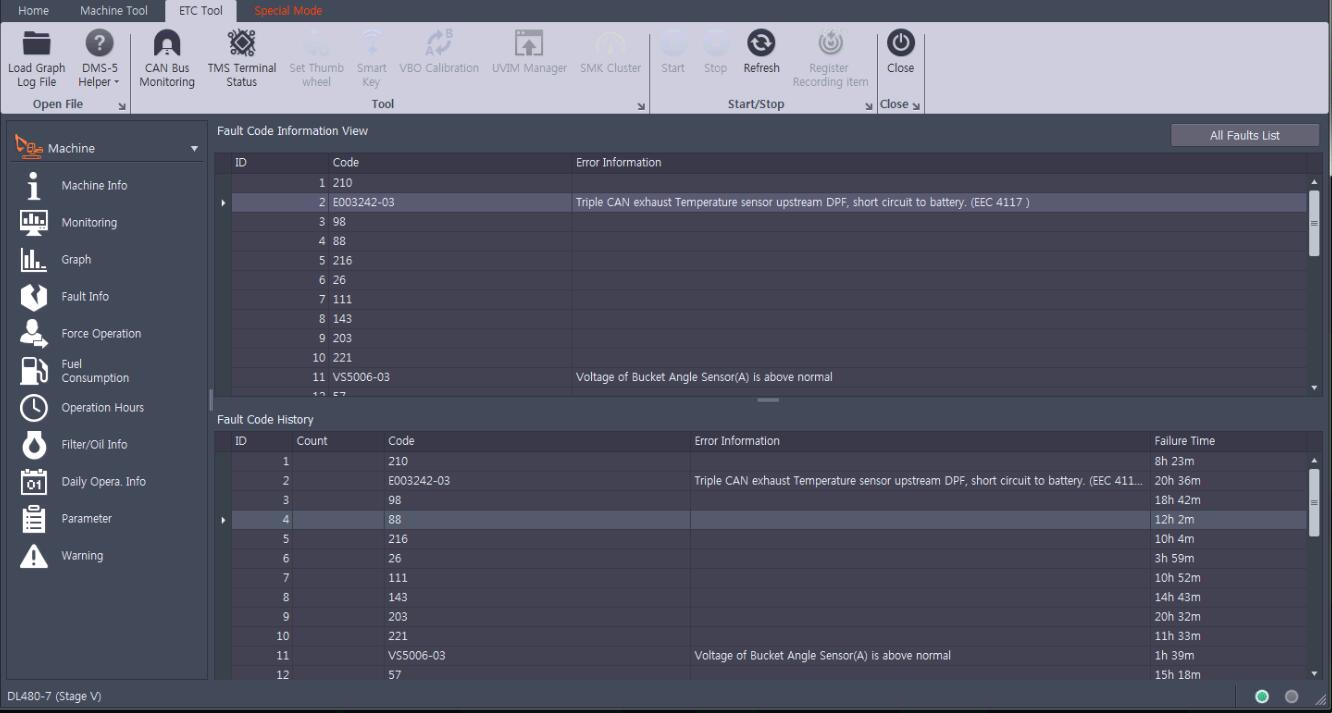Open the Load Graph Log File tool
This screenshot has height=713, width=1332.
point(36,58)
